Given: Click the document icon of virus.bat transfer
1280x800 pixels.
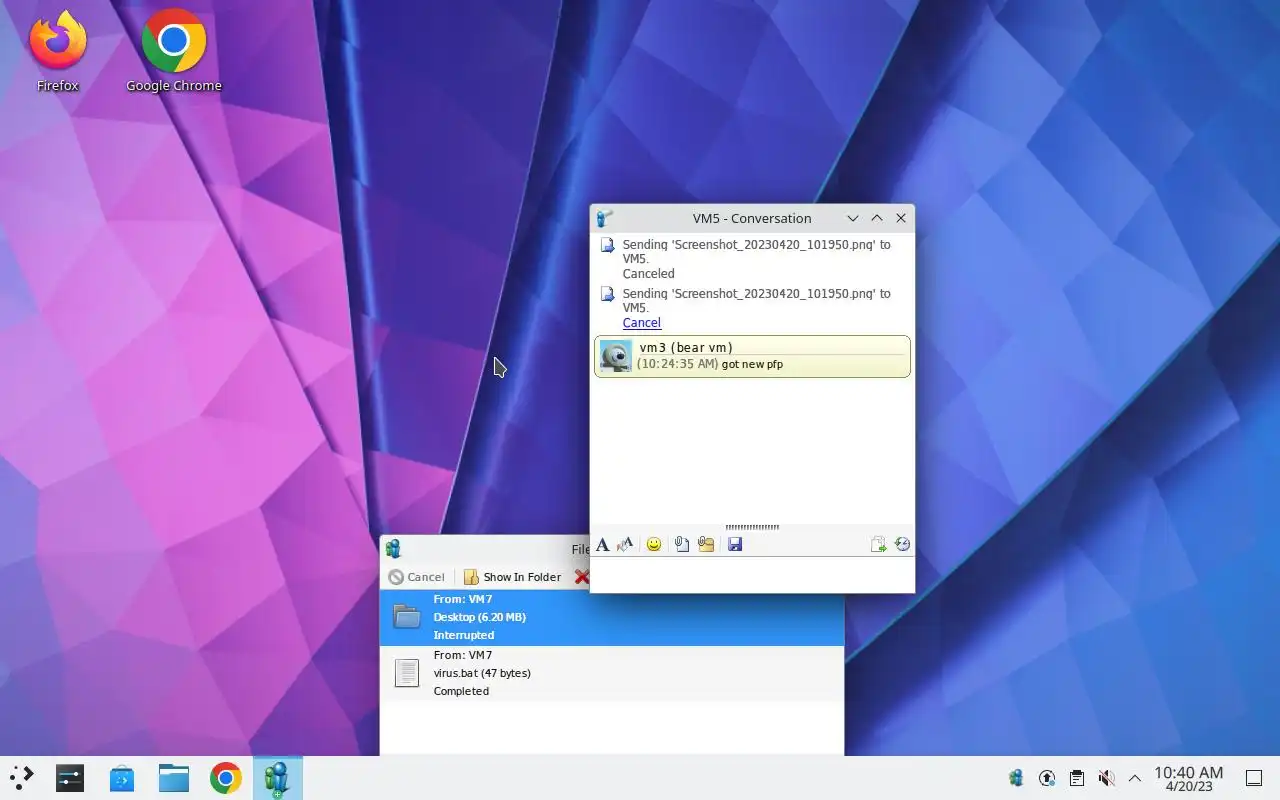Looking at the screenshot, I should click(x=407, y=673).
